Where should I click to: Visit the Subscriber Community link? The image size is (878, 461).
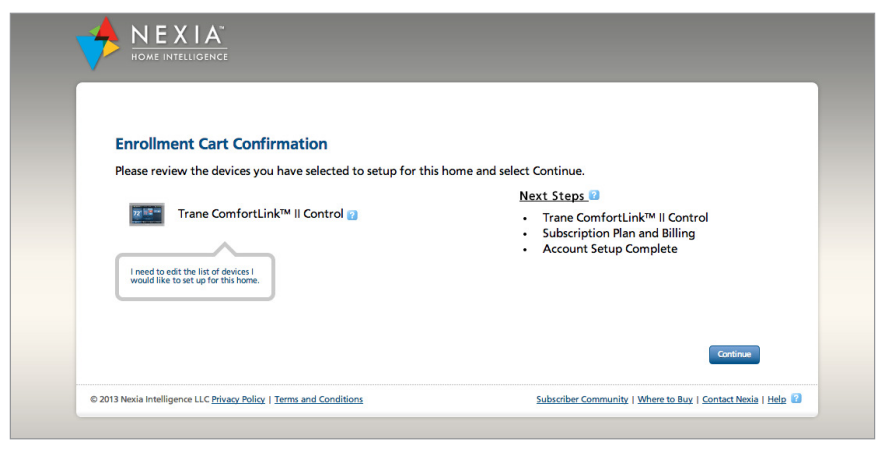(582, 399)
